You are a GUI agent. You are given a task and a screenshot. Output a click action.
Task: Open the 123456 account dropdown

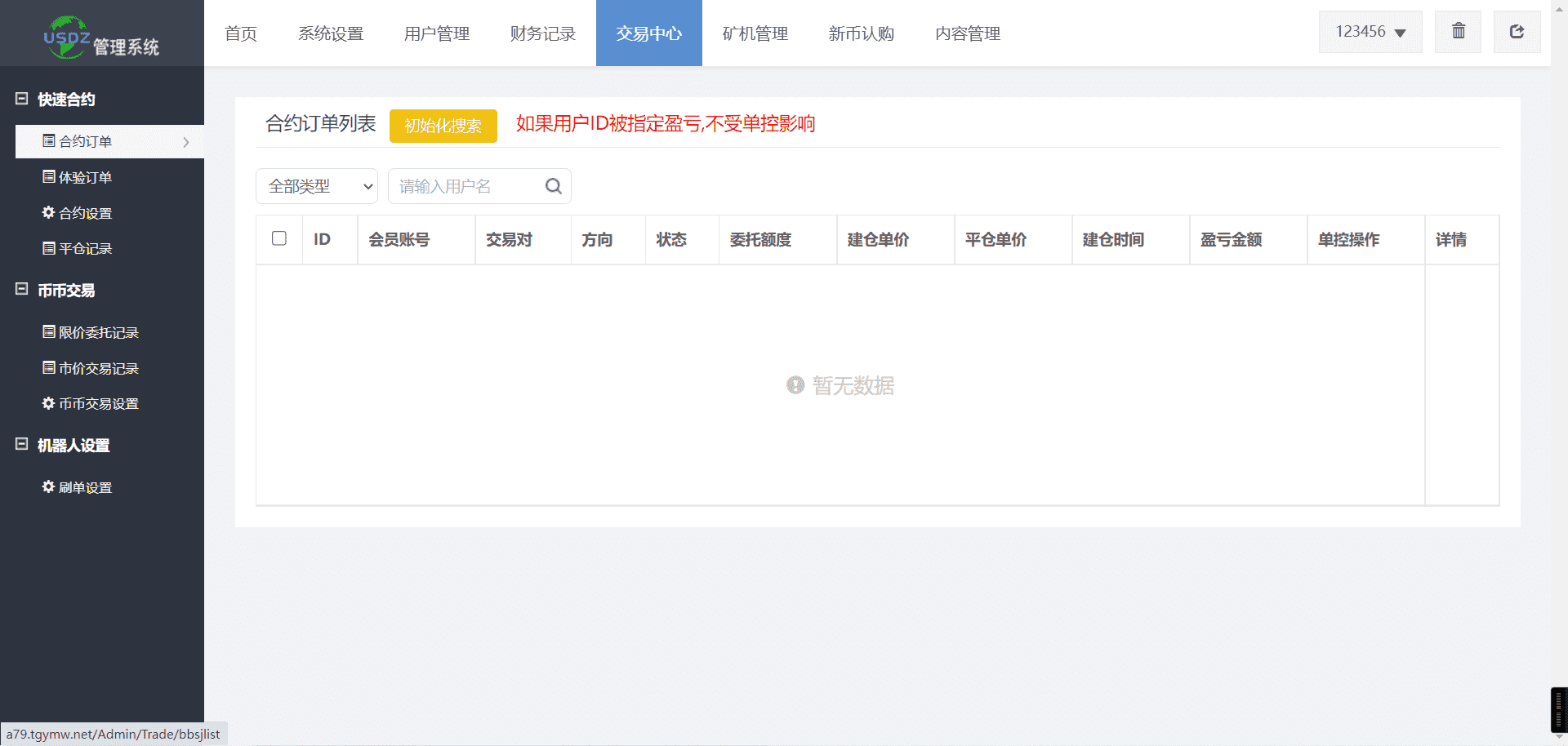coord(1370,32)
